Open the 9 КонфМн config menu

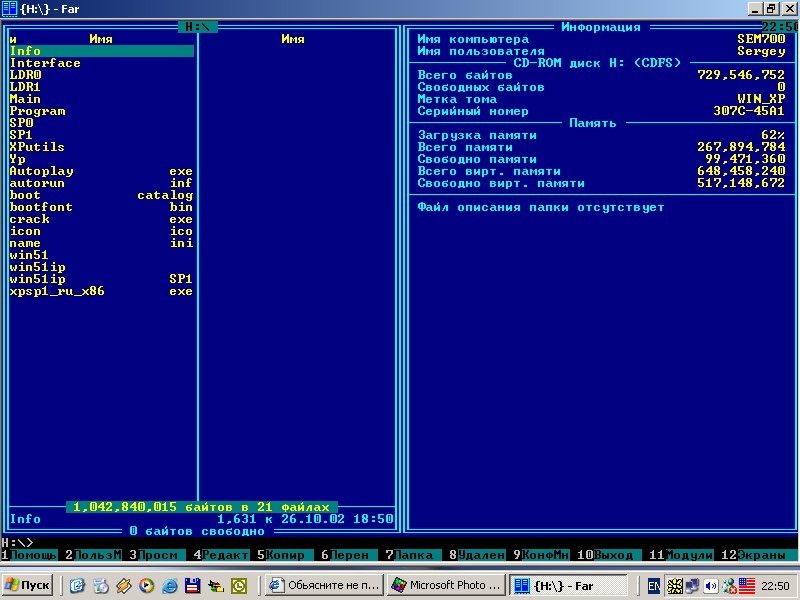[540, 555]
